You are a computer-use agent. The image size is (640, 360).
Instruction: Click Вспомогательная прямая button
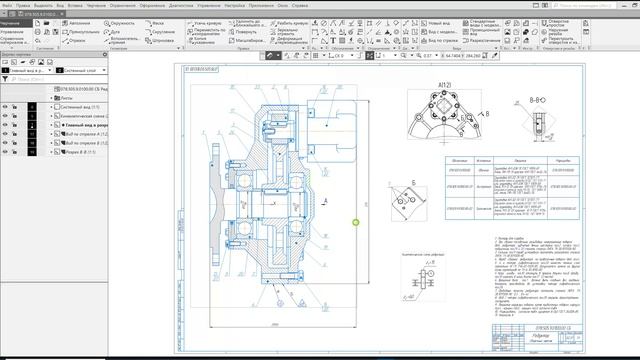pos(122,41)
